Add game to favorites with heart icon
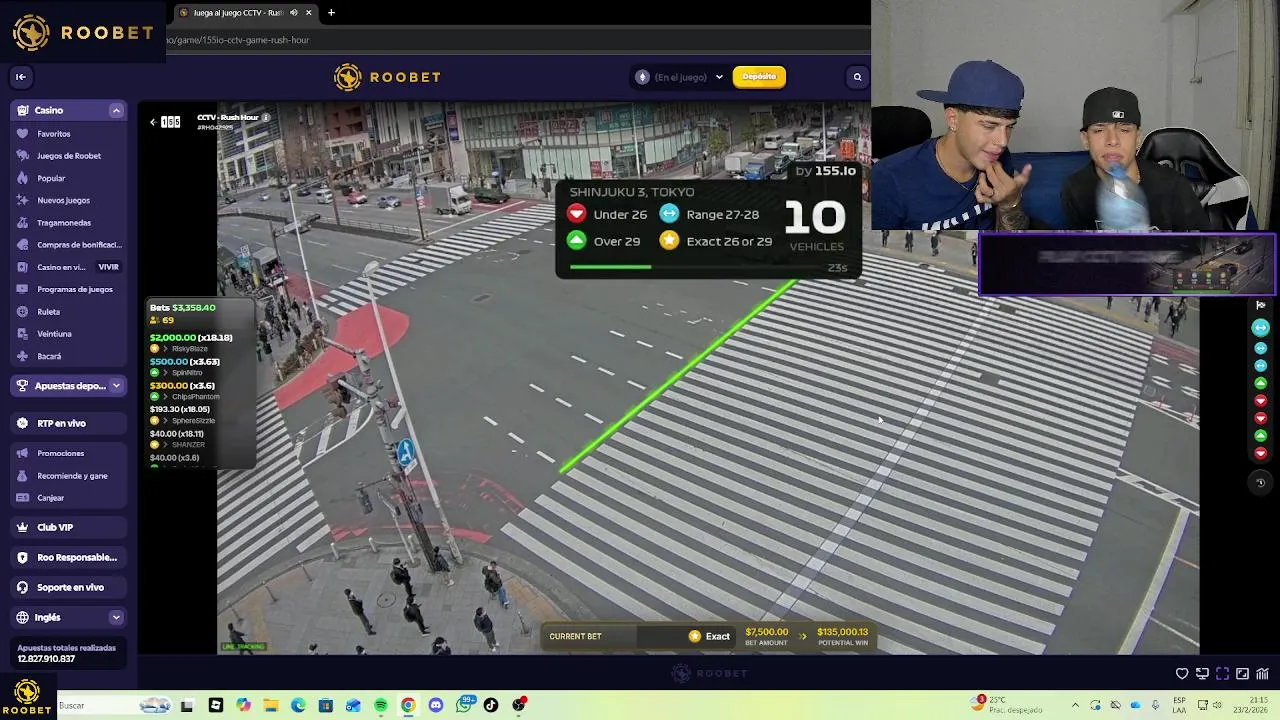This screenshot has height=720, width=1280. [1182, 674]
